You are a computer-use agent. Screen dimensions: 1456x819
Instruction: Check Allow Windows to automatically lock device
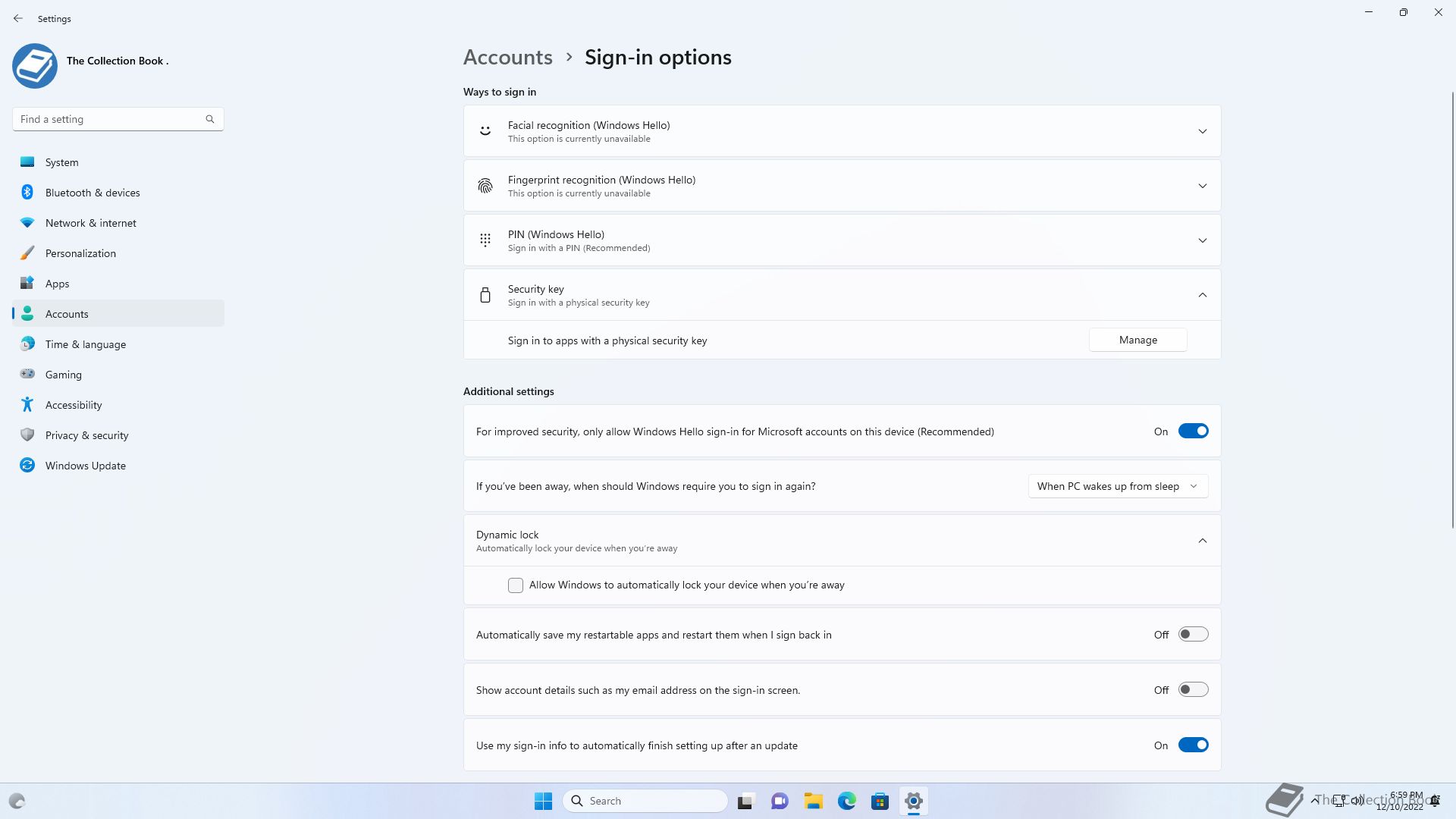pos(516,585)
